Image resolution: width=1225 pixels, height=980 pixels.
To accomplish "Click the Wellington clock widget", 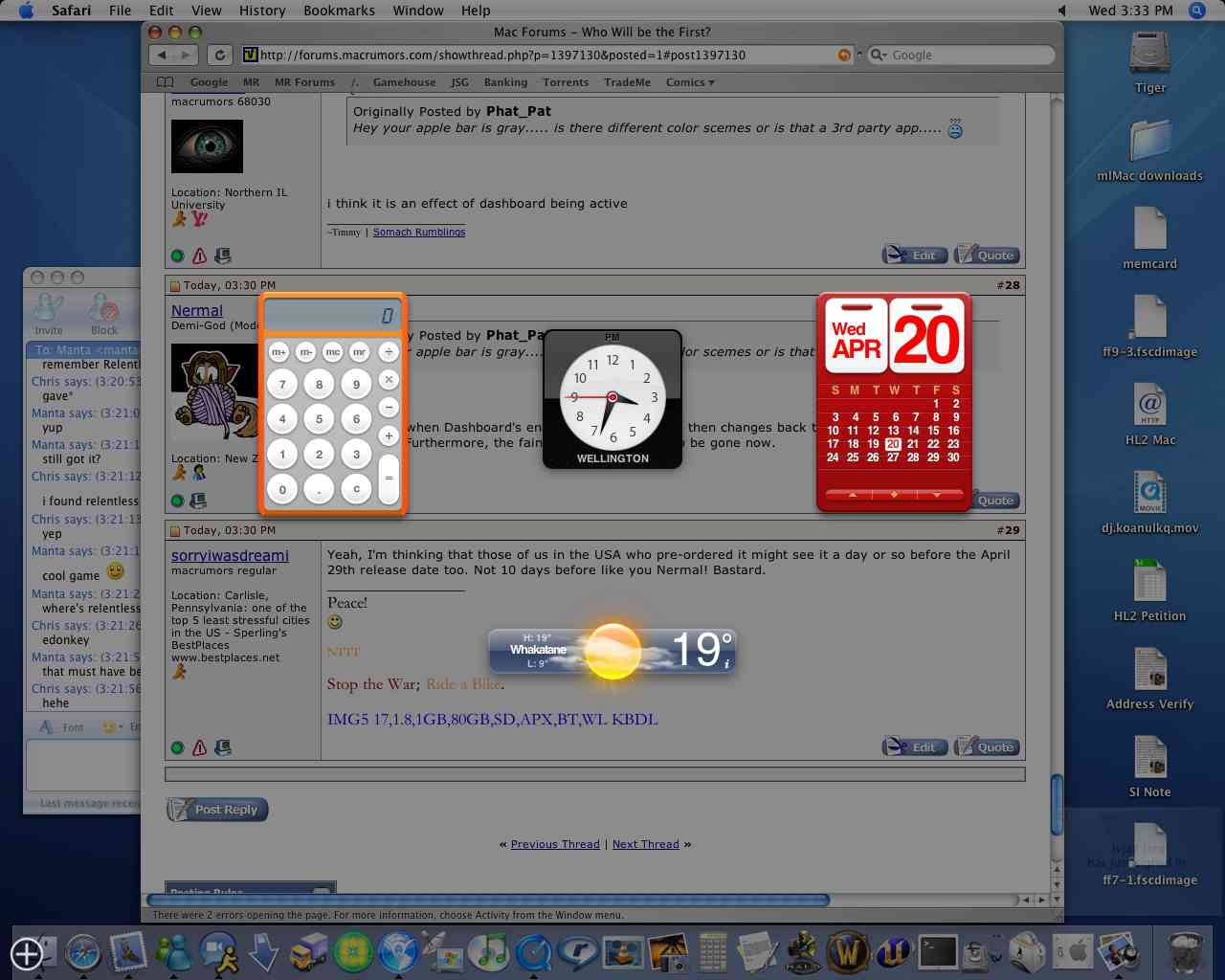I will point(612,399).
